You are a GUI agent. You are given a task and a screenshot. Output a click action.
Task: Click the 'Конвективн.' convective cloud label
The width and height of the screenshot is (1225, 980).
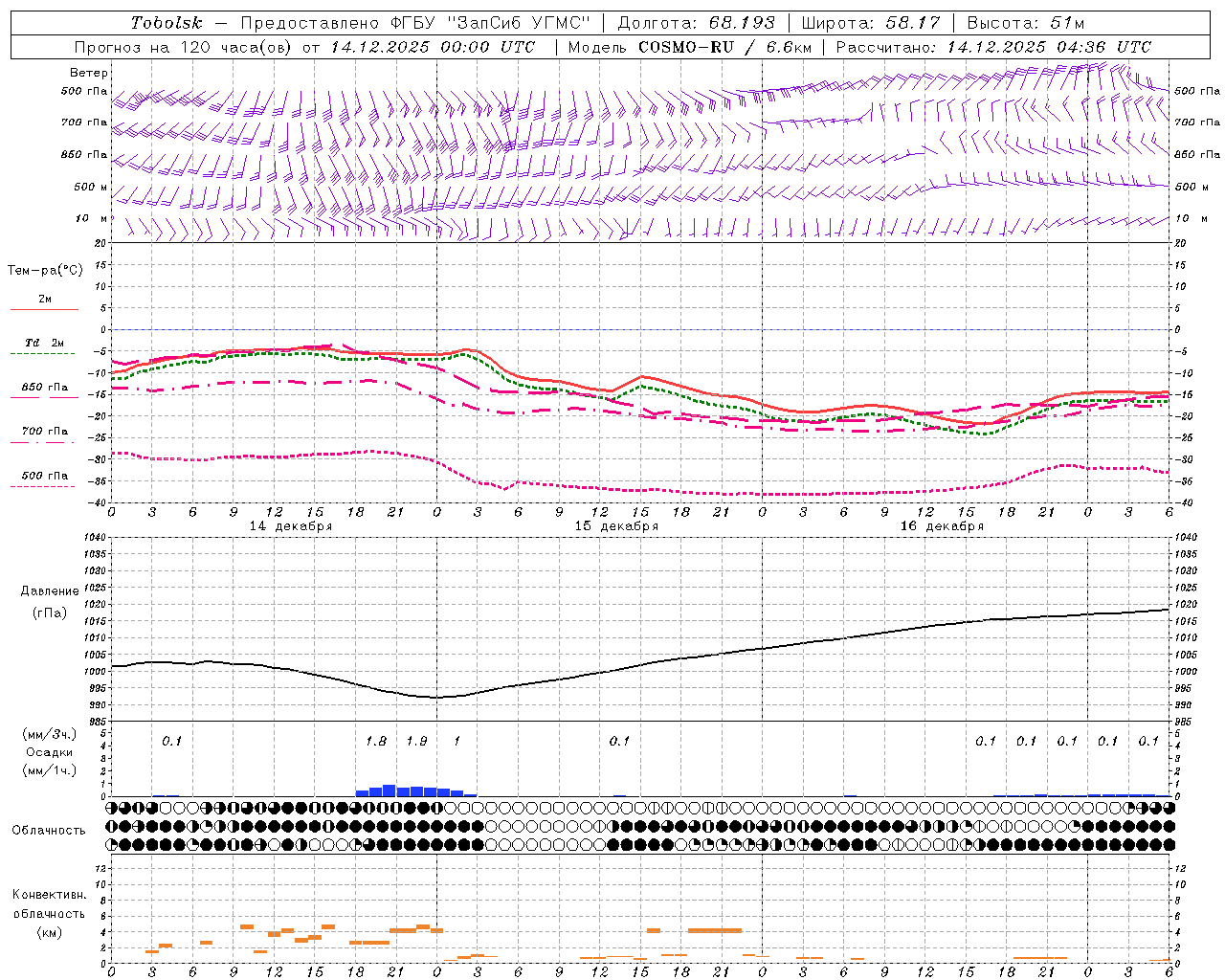click(x=50, y=895)
